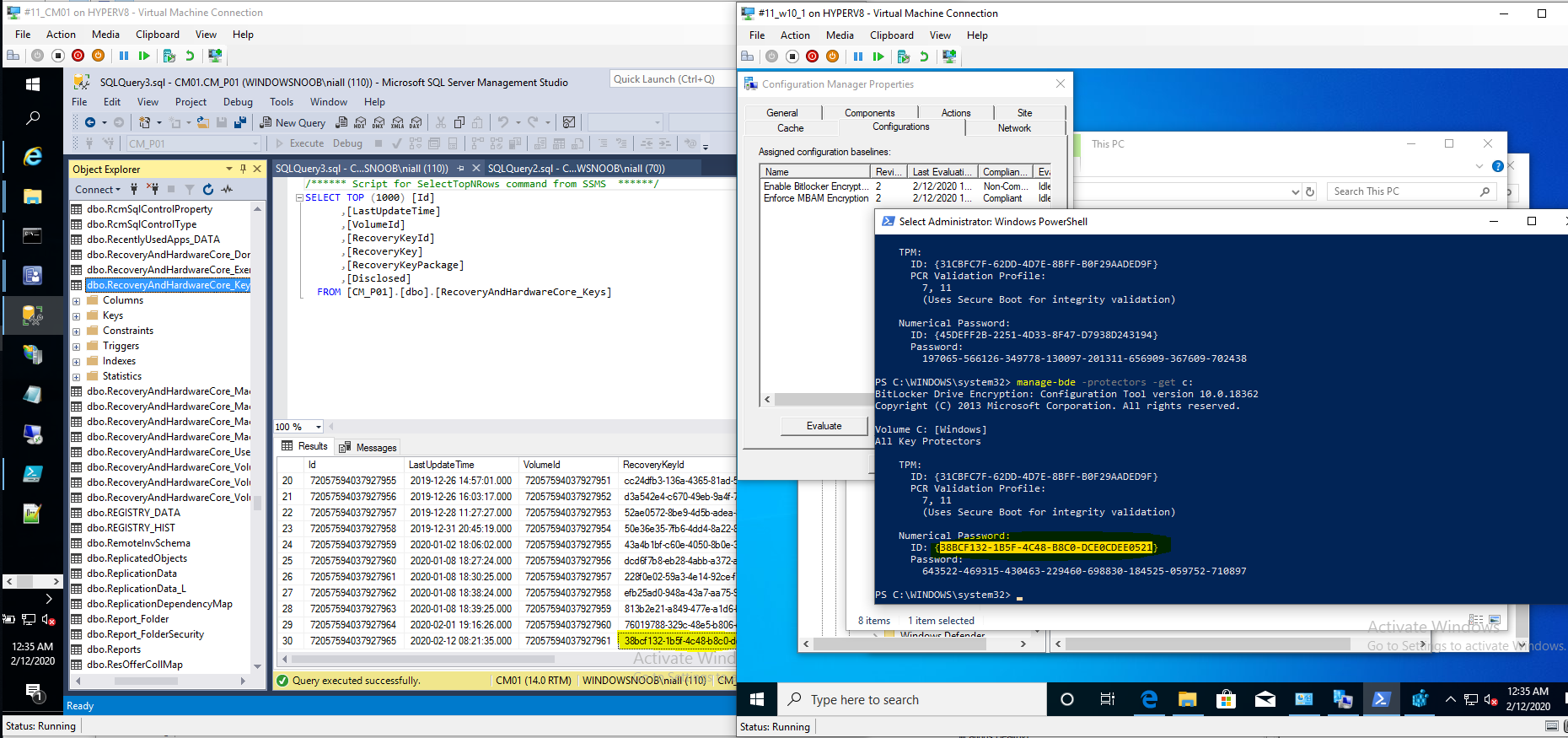Viewport: 1568px width, 738px height.
Task: Click Checkpoint icon in #11_CM01 VM toolbar
Action: pyautogui.click(x=169, y=56)
